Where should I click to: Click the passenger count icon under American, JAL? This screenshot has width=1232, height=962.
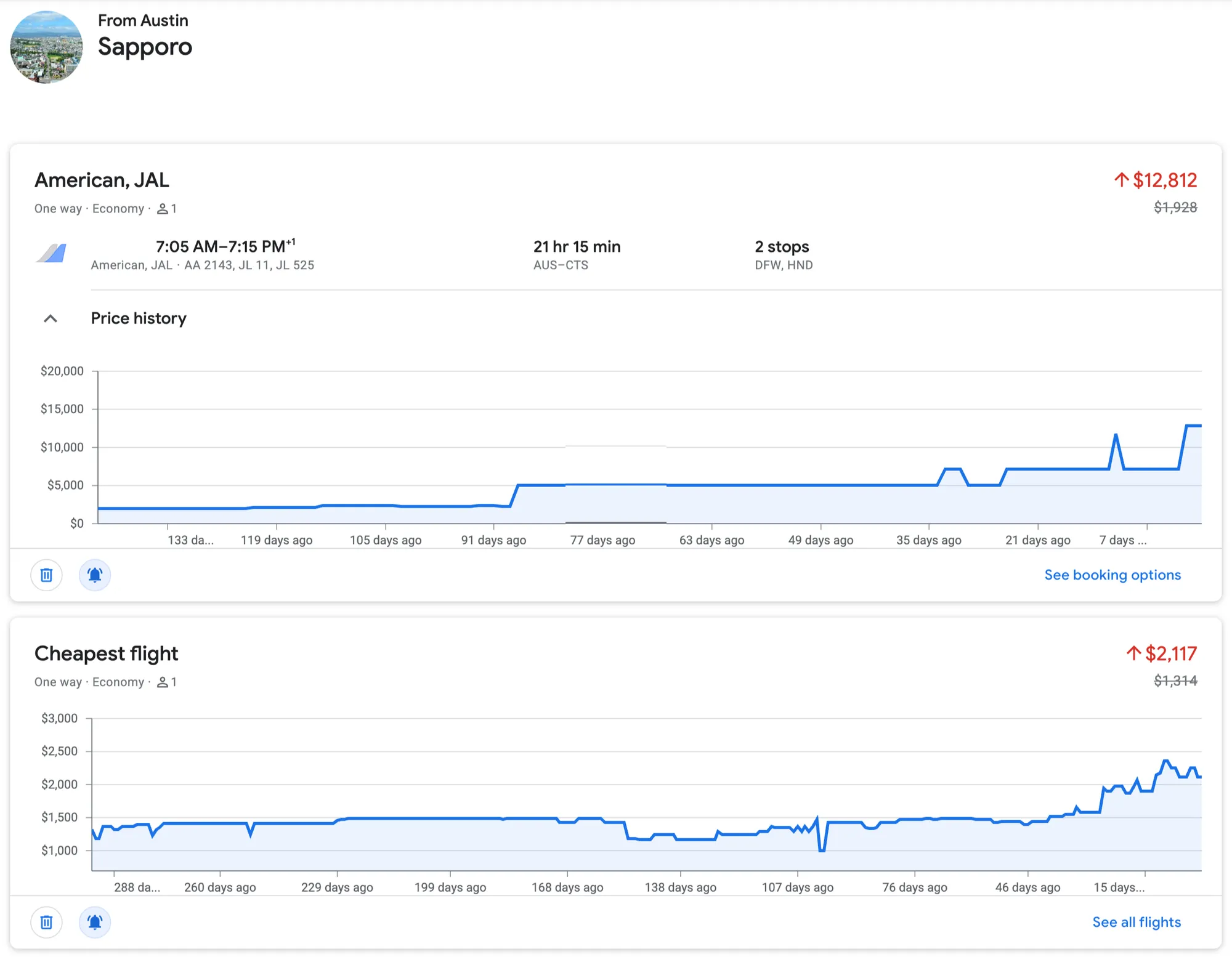(163, 209)
